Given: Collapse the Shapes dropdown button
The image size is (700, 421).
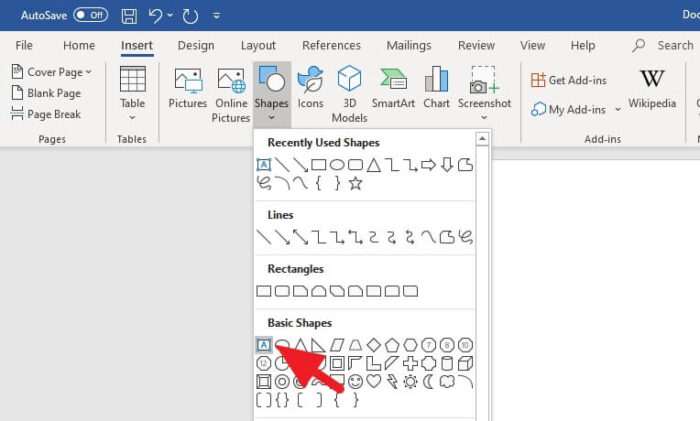Looking at the screenshot, I should (x=271, y=94).
